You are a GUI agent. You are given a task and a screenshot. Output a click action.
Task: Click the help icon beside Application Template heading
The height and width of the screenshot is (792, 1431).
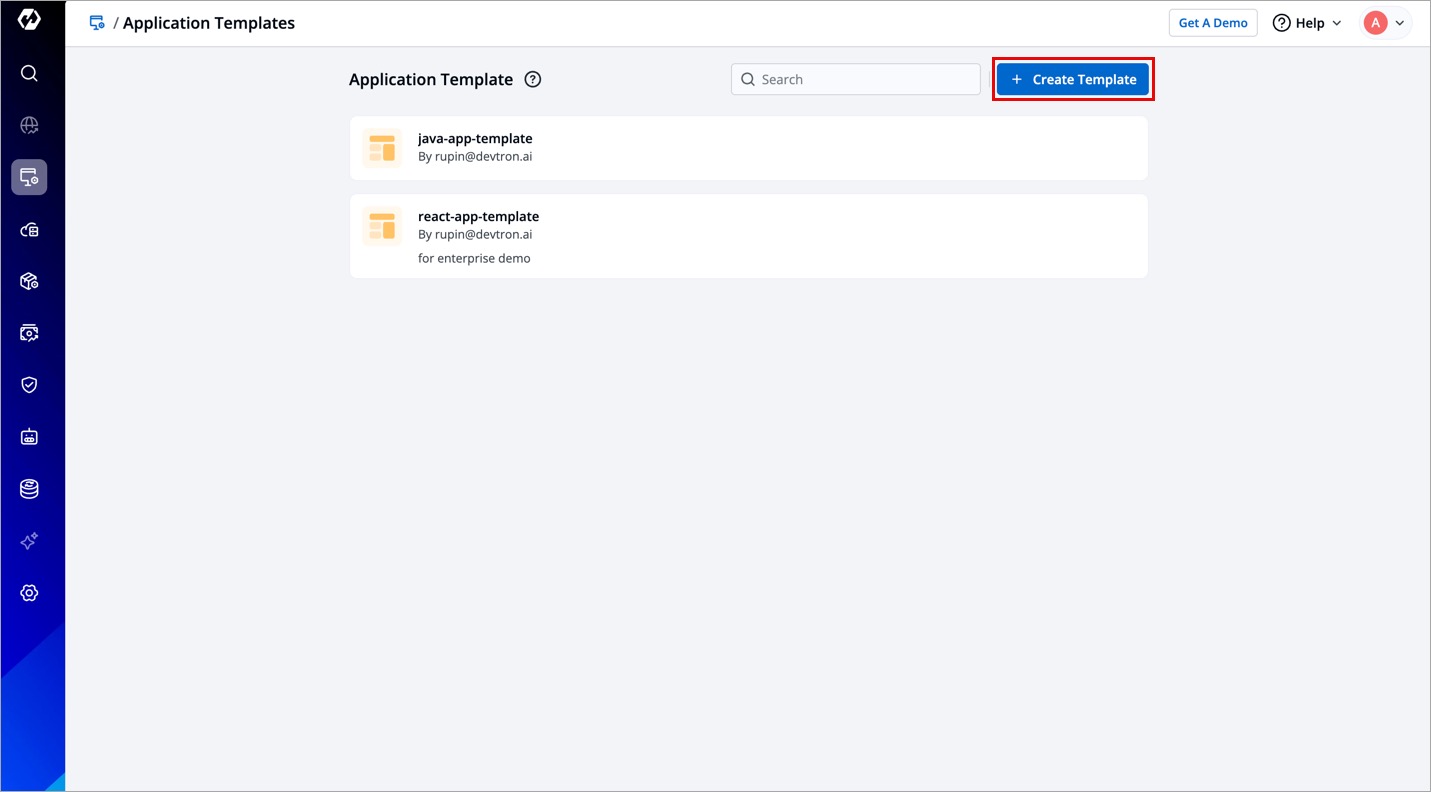pyautogui.click(x=533, y=80)
